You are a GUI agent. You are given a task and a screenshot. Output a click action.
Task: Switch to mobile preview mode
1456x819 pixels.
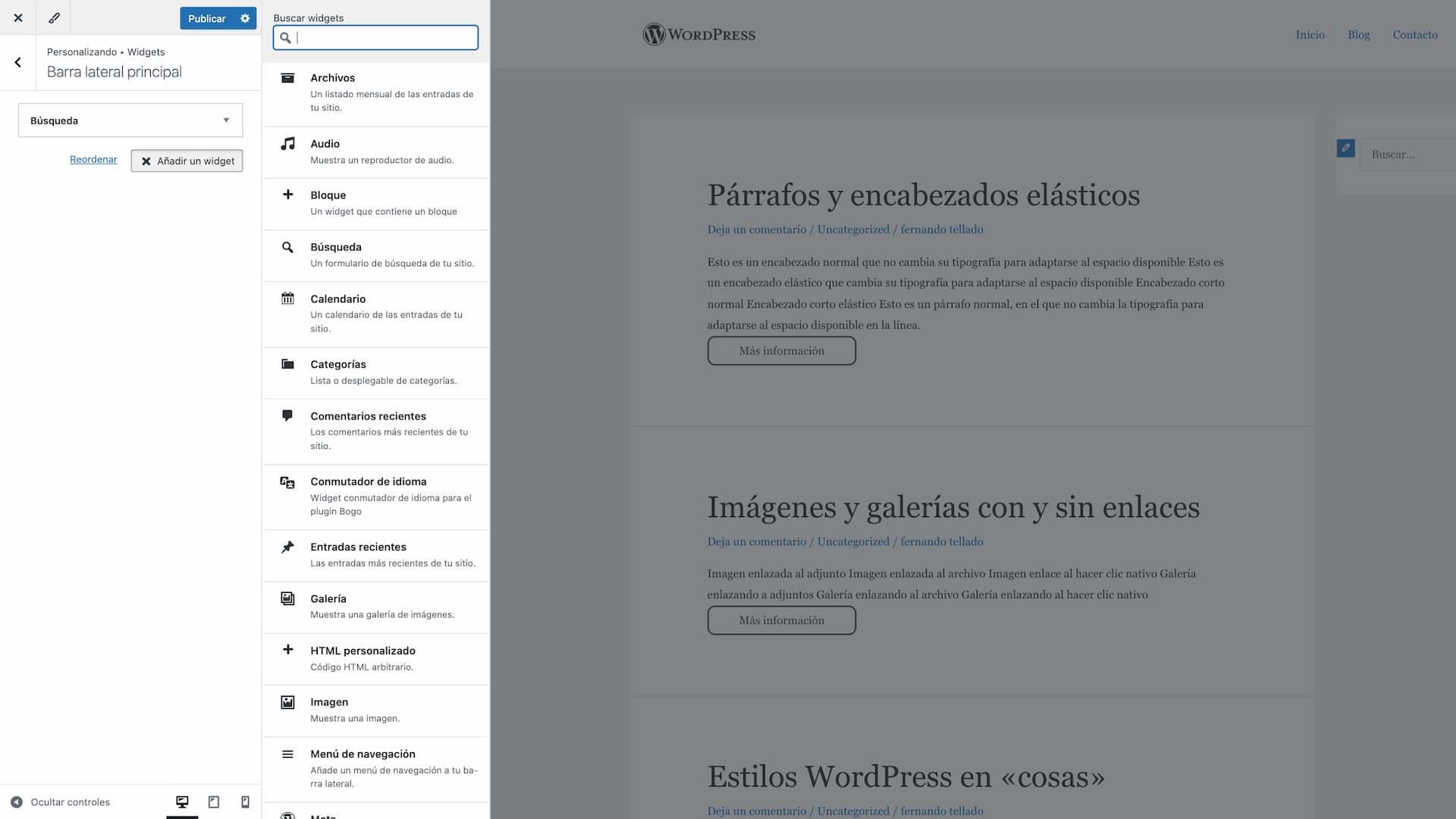(245, 802)
